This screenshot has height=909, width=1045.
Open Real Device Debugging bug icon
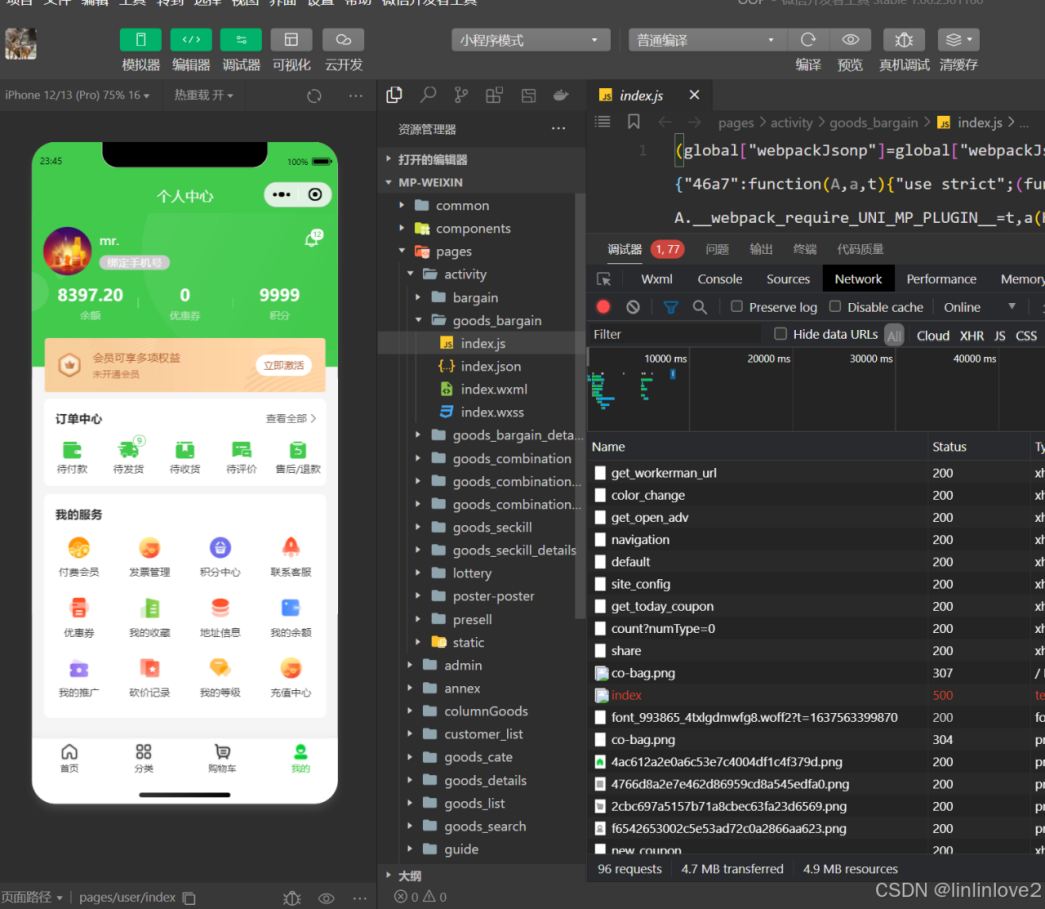click(903, 40)
